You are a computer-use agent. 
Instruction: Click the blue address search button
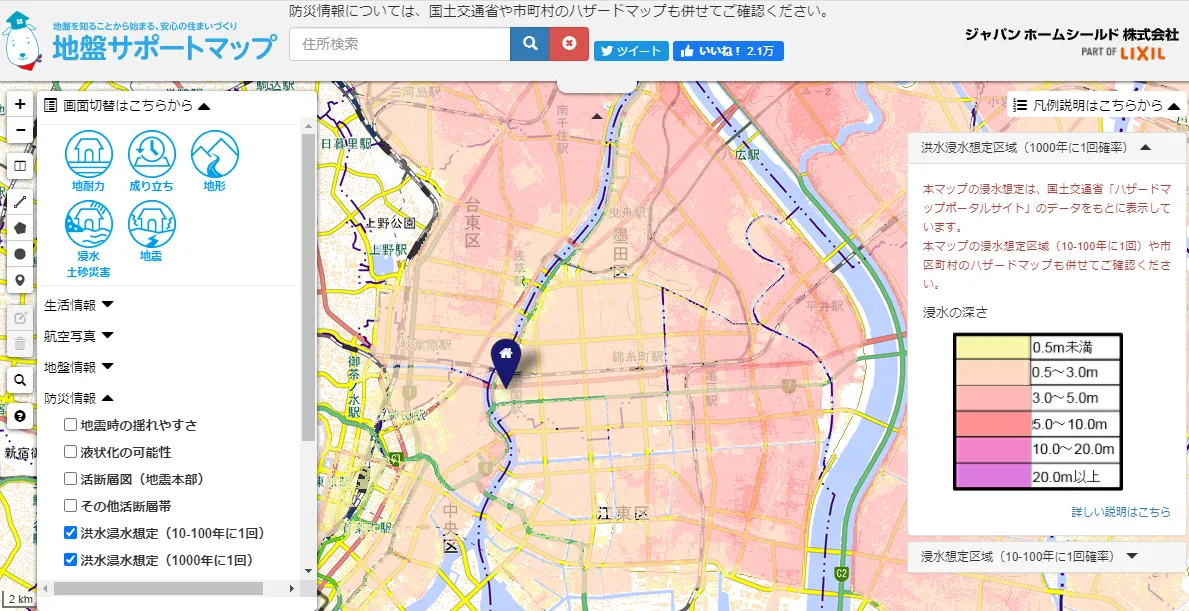tap(529, 44)
